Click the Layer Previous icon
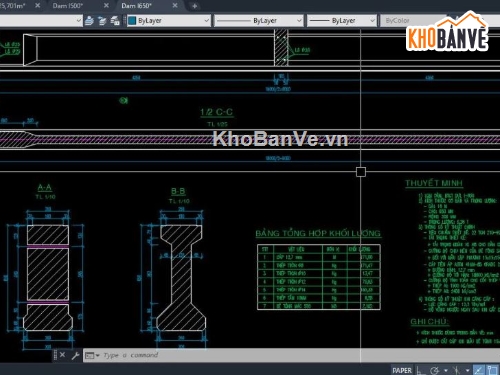The width and height of the screenshot is (500, 375). (102, 21)
